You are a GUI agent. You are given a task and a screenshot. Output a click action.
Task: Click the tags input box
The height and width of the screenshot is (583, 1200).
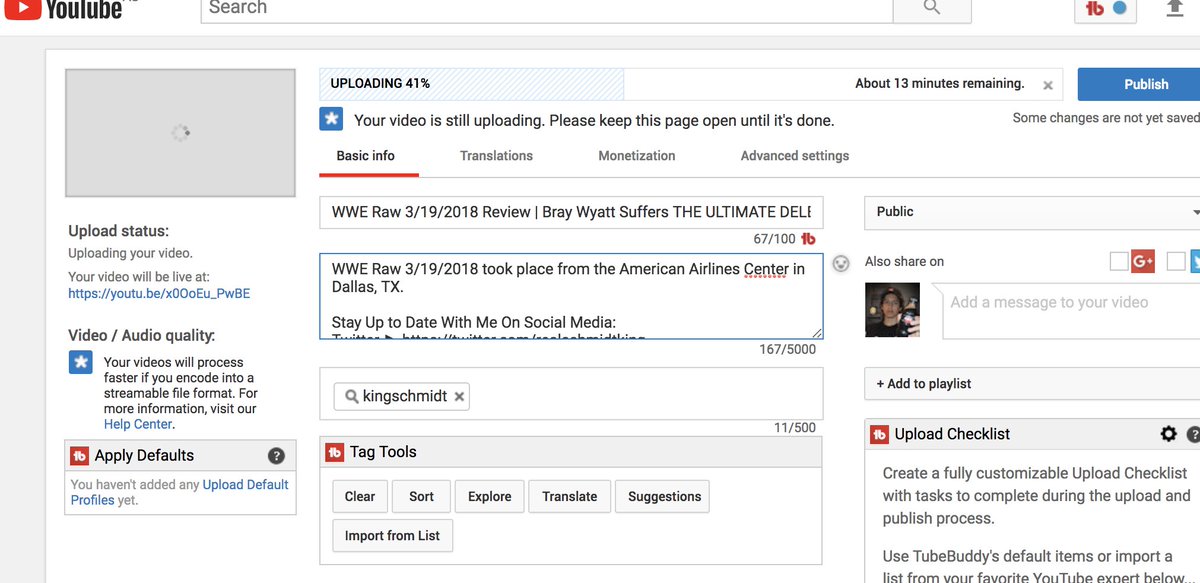(571, 394)
